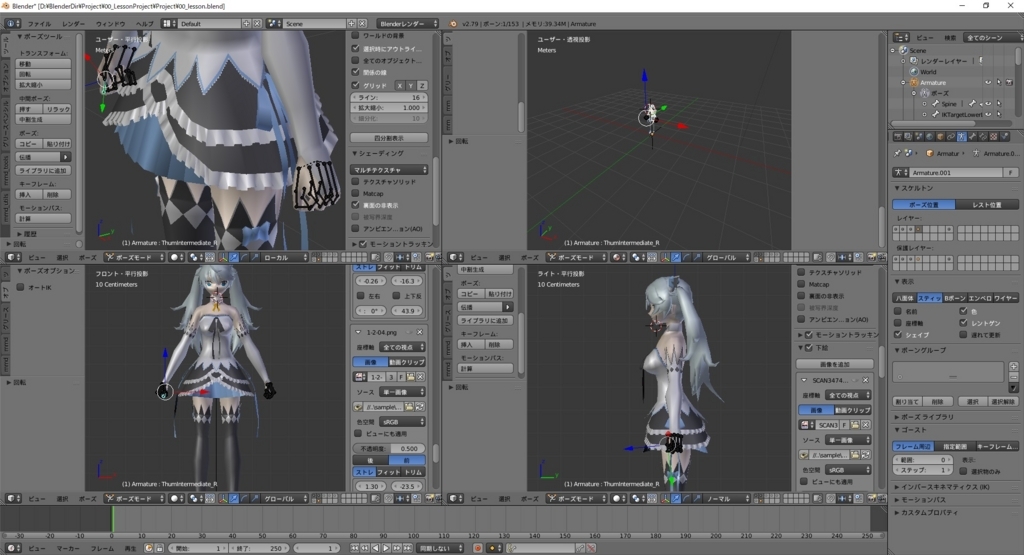Click the リラックス pose button
Viewport: 1024px width, 555px height.
[x=57, y=109]
